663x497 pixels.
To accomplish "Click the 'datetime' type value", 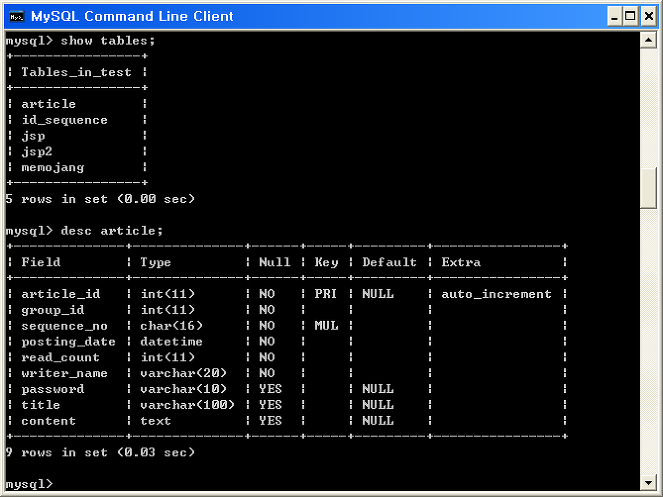I will click(171, 342).
